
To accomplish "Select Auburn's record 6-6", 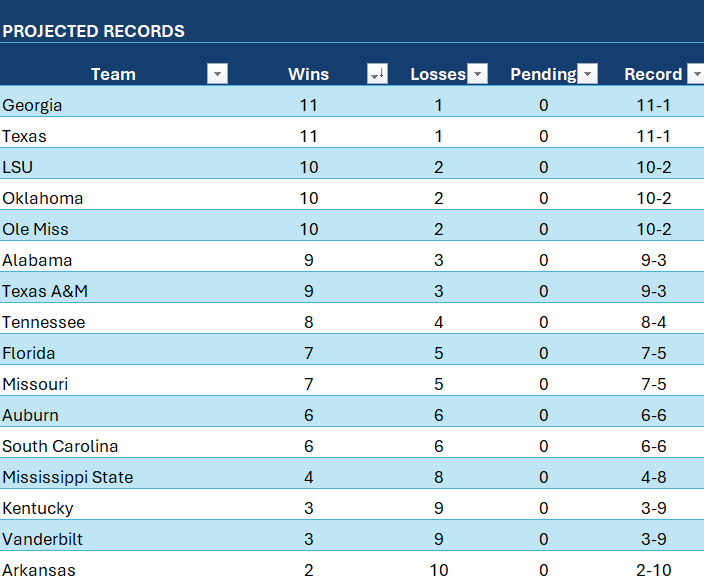I will click(653, 415).
